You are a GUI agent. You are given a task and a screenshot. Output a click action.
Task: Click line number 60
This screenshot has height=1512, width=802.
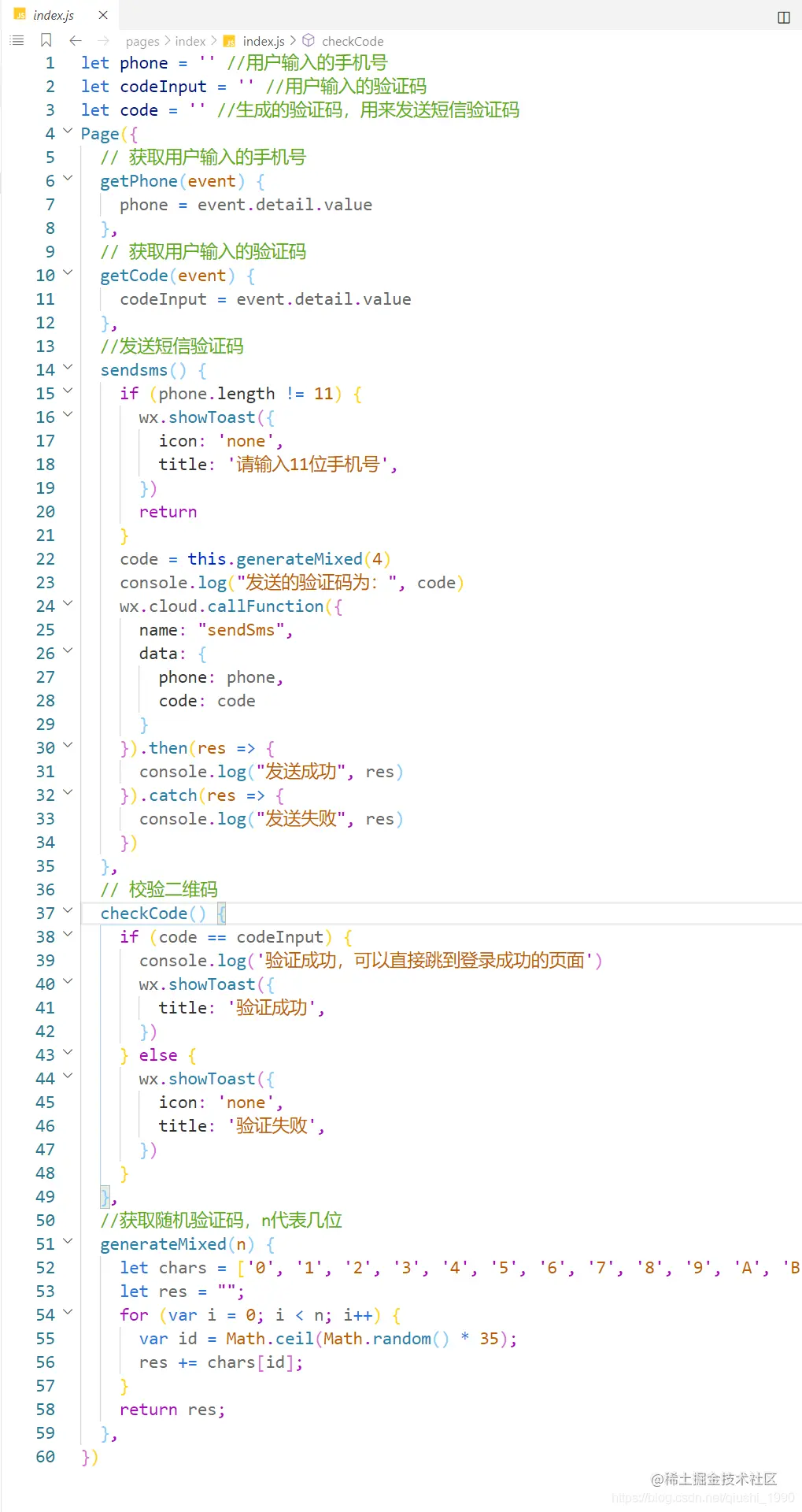coord(46,1457)
